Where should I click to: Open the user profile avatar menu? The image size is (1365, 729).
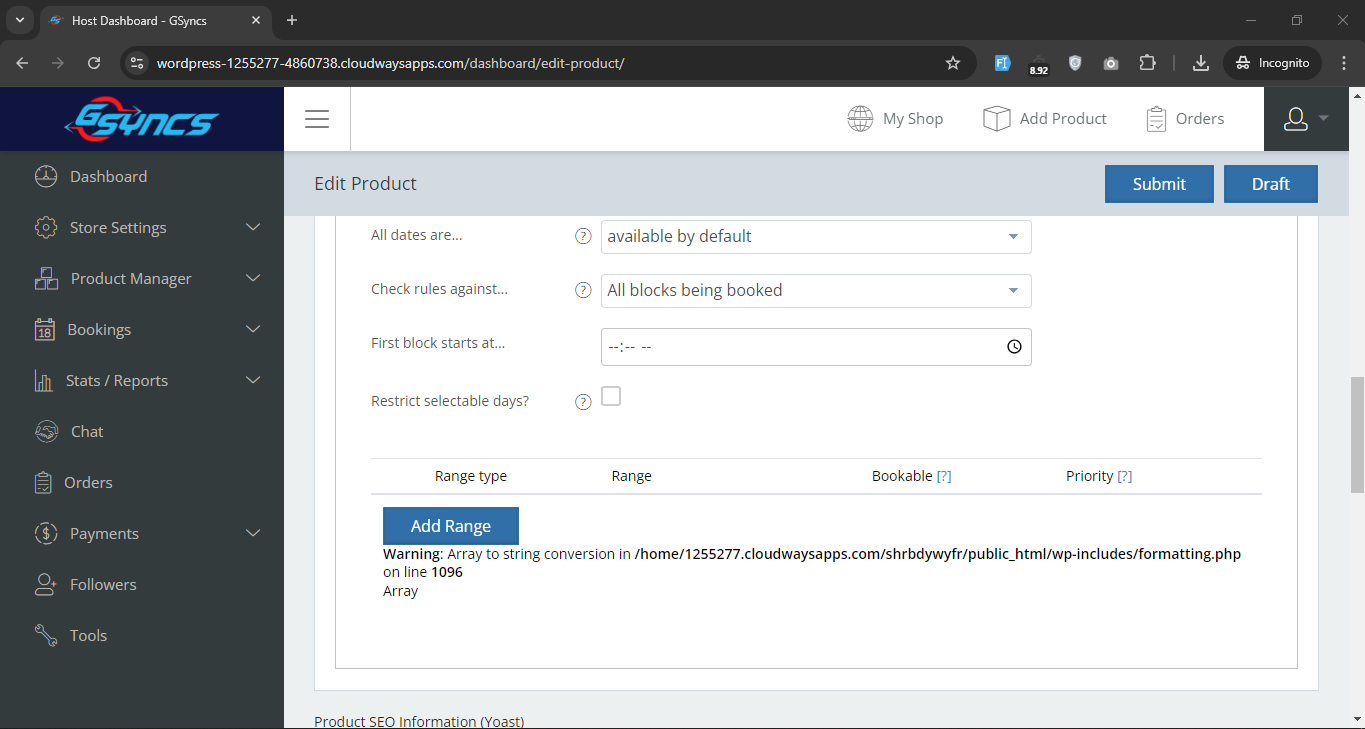tap(1296, 119)
